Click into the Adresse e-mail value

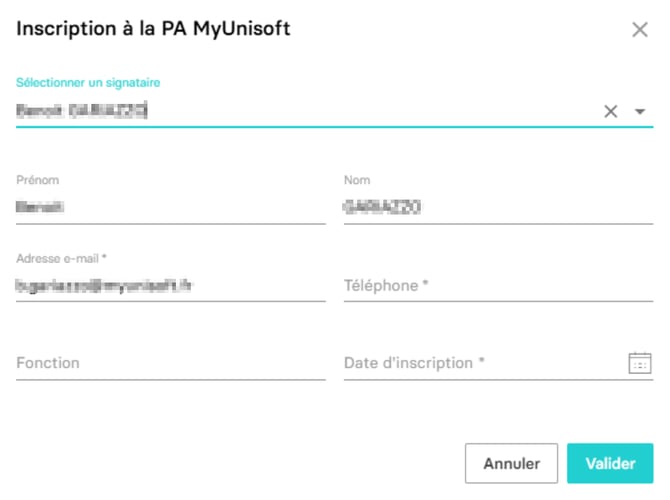click(104, 286)
